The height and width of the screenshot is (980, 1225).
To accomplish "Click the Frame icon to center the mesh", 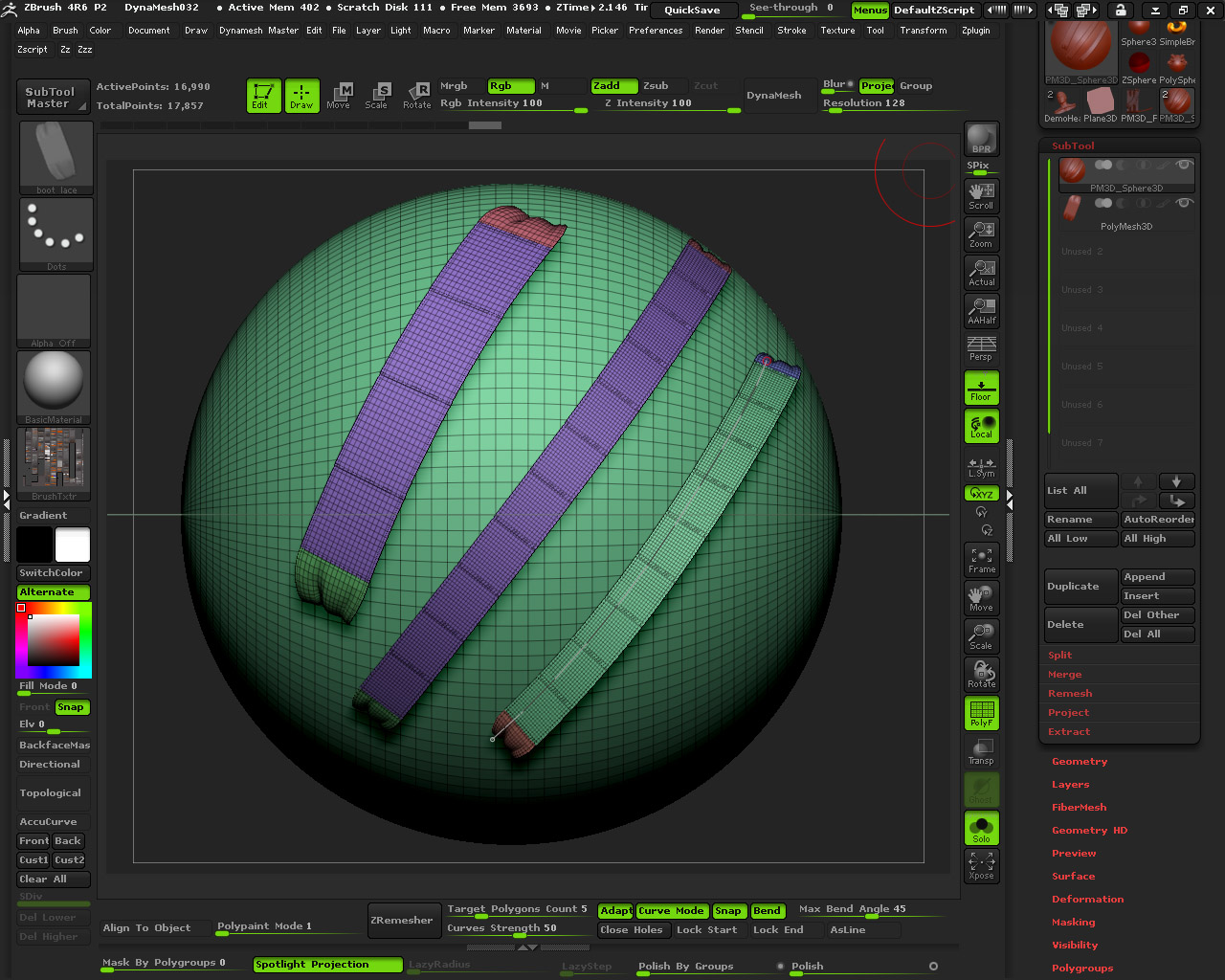I will pos(980,560).
